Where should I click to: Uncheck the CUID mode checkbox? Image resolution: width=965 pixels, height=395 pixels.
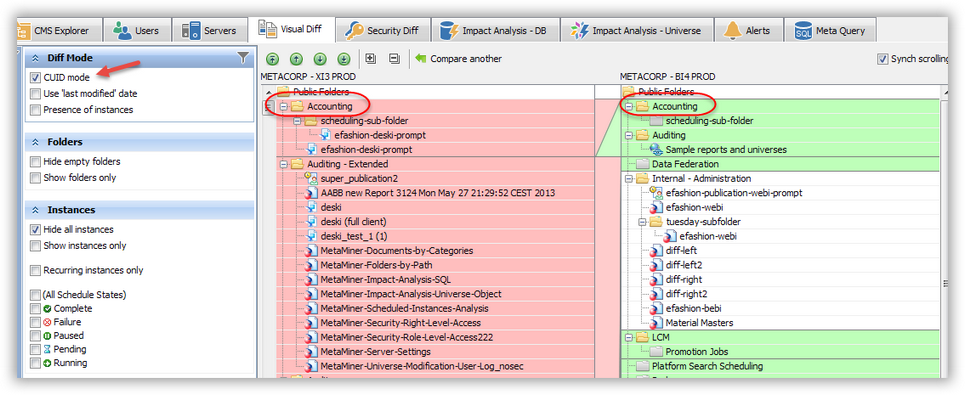(x=35, y=78)
